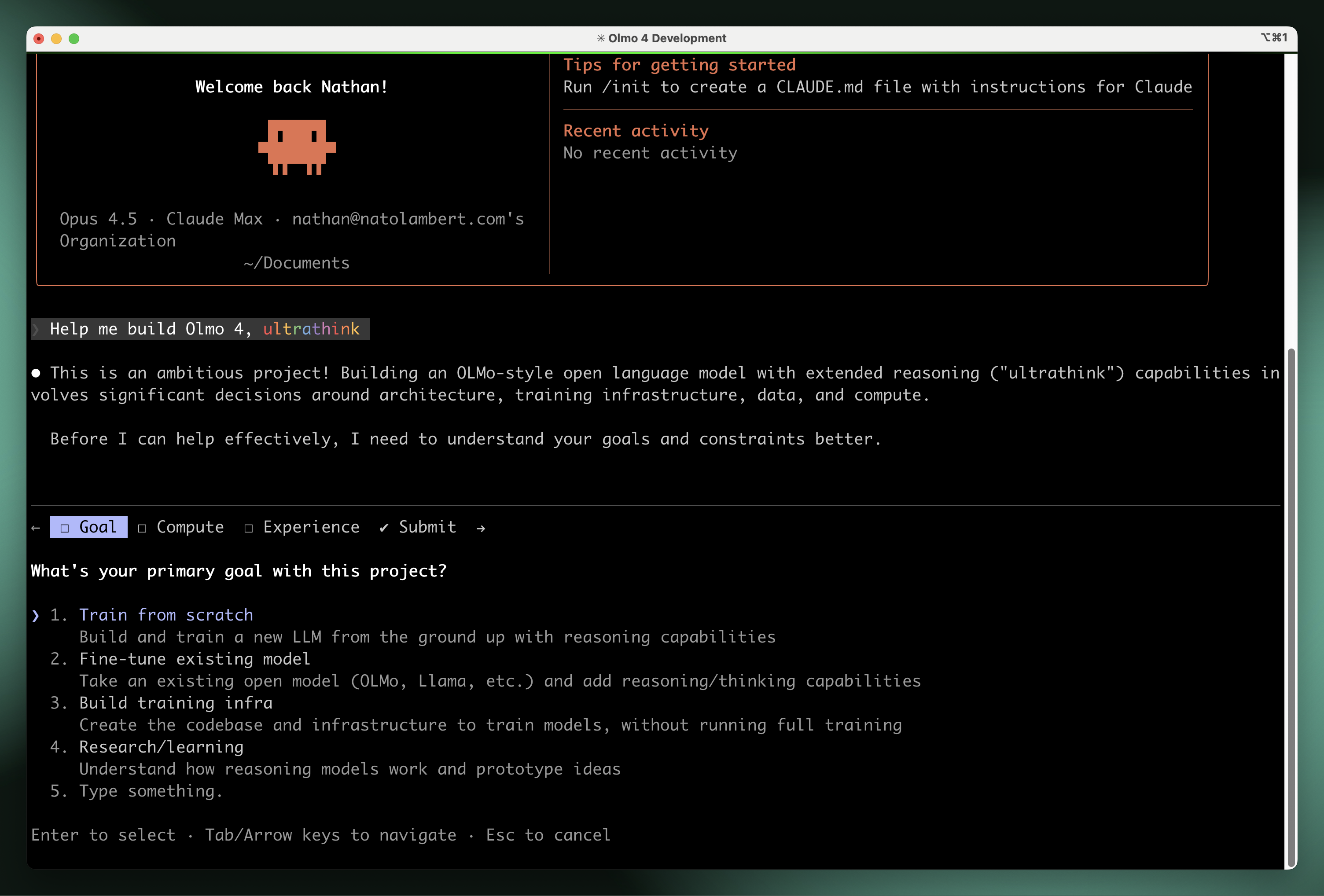The height and width of the screenshot is (896, 1324).
Task: Toggle the Experience checkbox
Action: (x=249, y=528)
